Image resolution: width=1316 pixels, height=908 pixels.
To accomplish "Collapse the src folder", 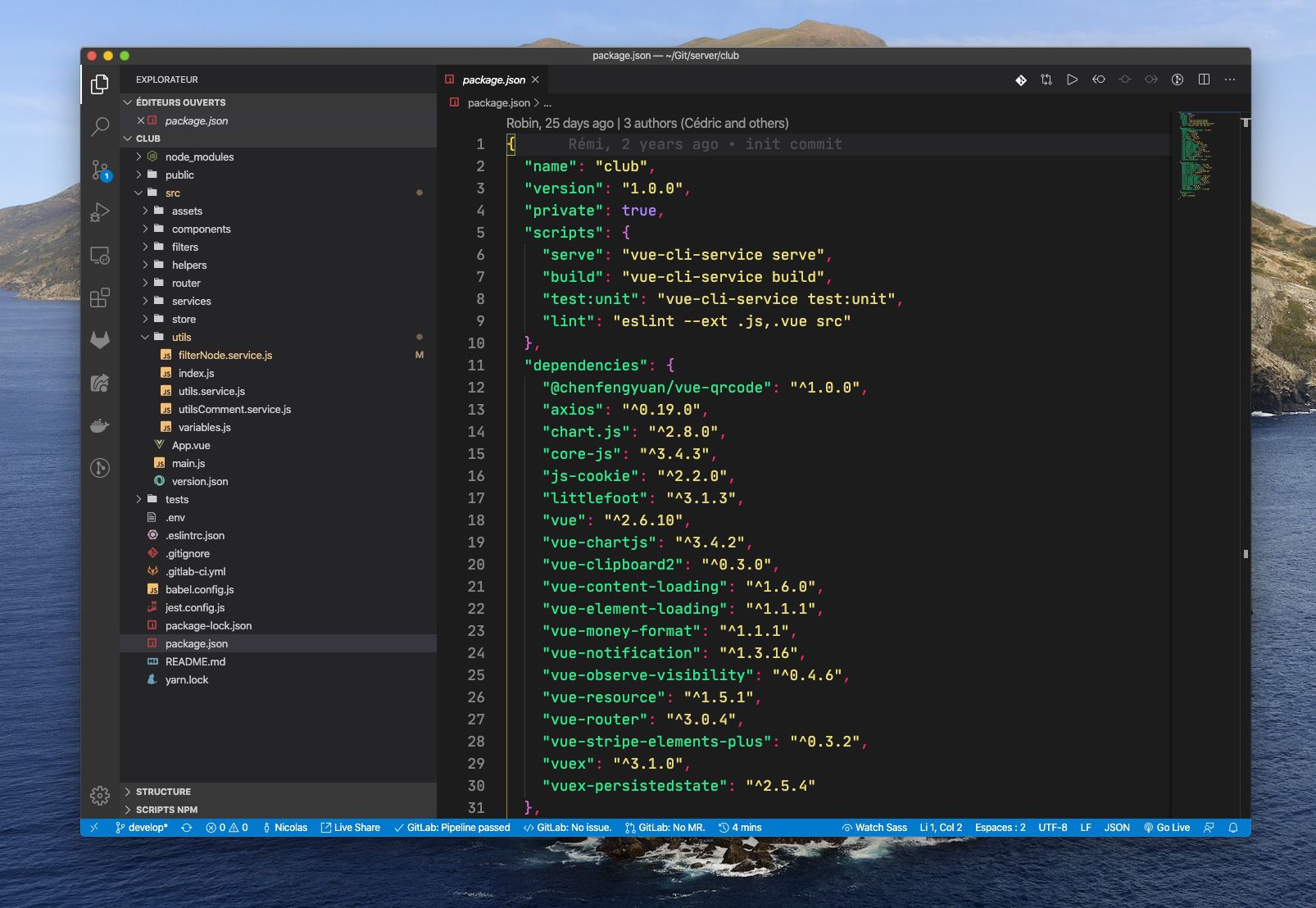I will click(139, 193).
